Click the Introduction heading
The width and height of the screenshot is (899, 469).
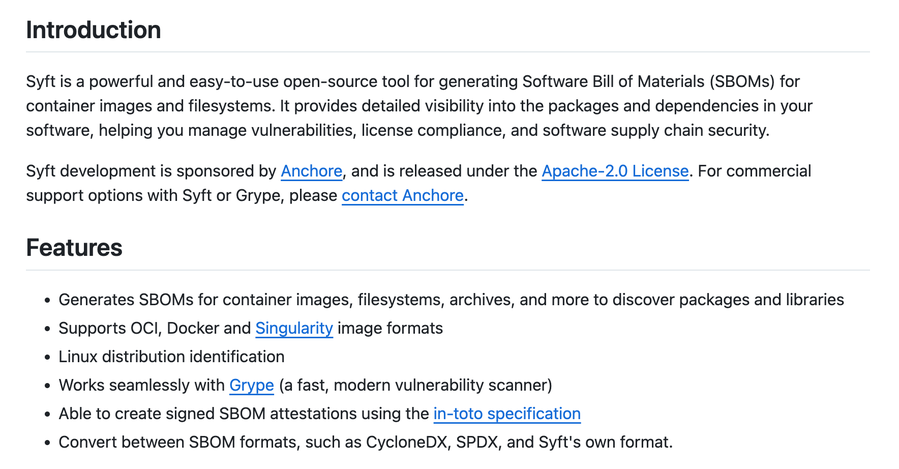coord(93,30)
